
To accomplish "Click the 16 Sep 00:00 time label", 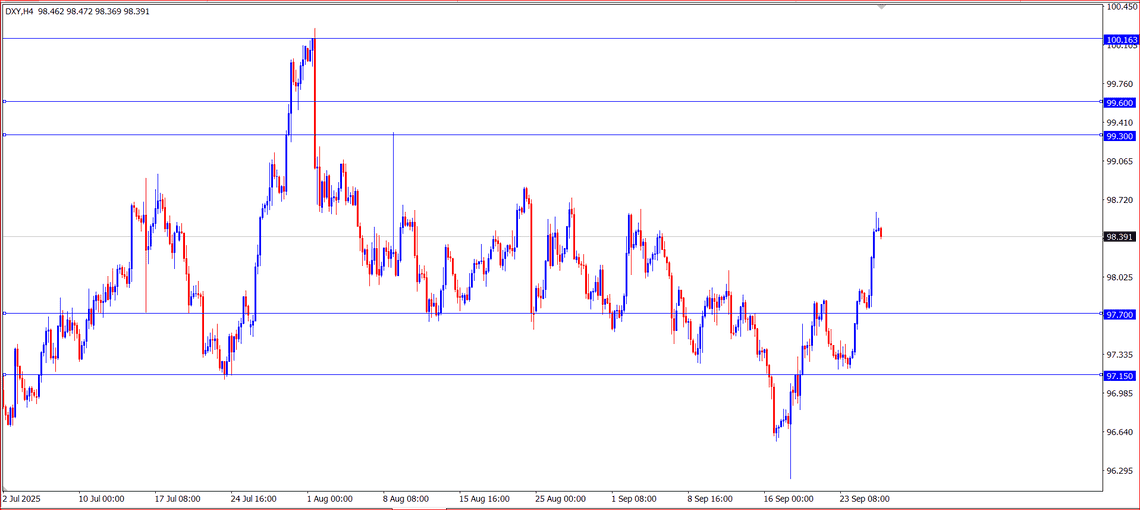I will tap(788, 498).
